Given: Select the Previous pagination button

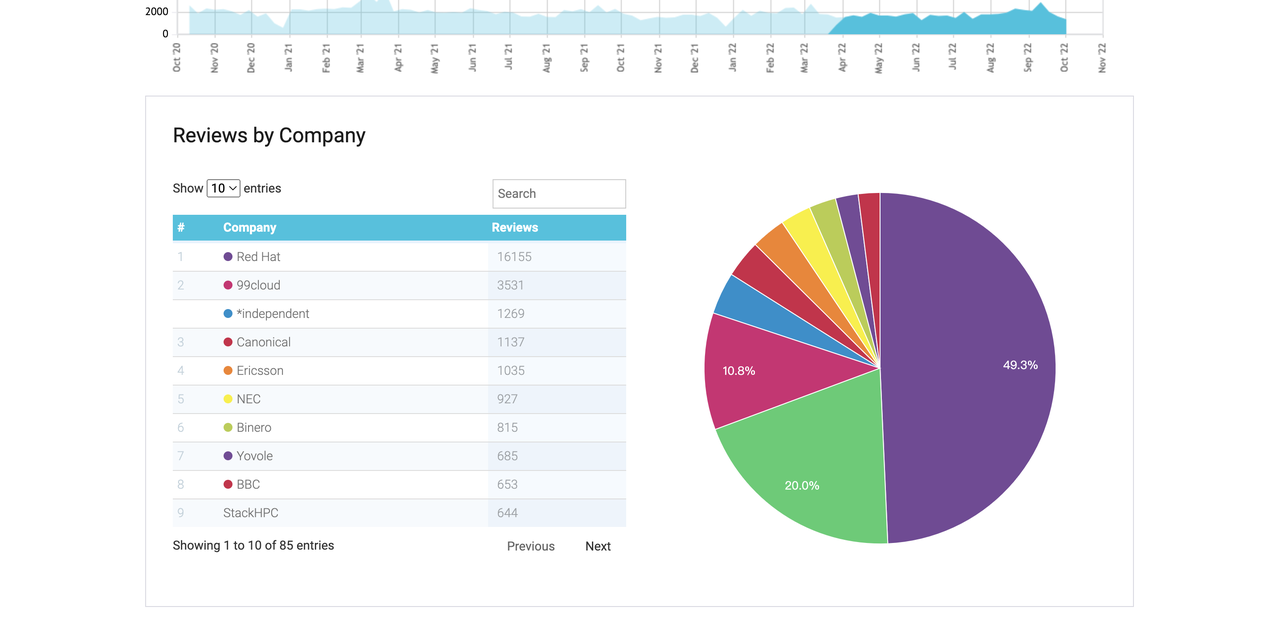Looking at the screenshot, I should coord(531,546).
